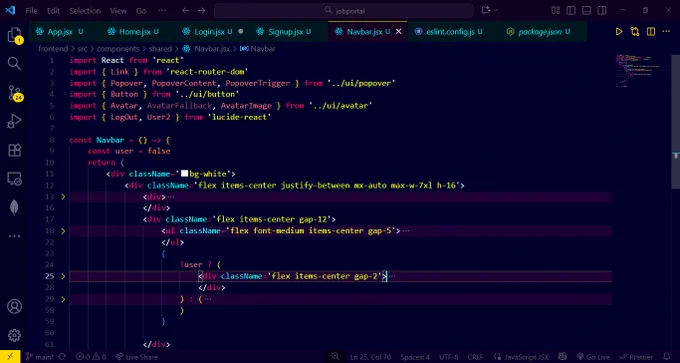Open overflow menu after Go

click(x=161, y=10)
